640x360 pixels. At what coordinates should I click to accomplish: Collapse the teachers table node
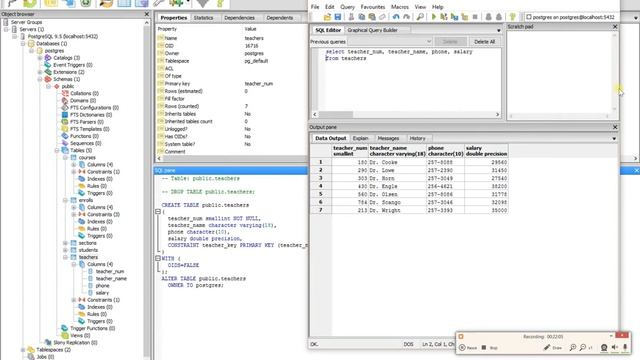point(65,257)
